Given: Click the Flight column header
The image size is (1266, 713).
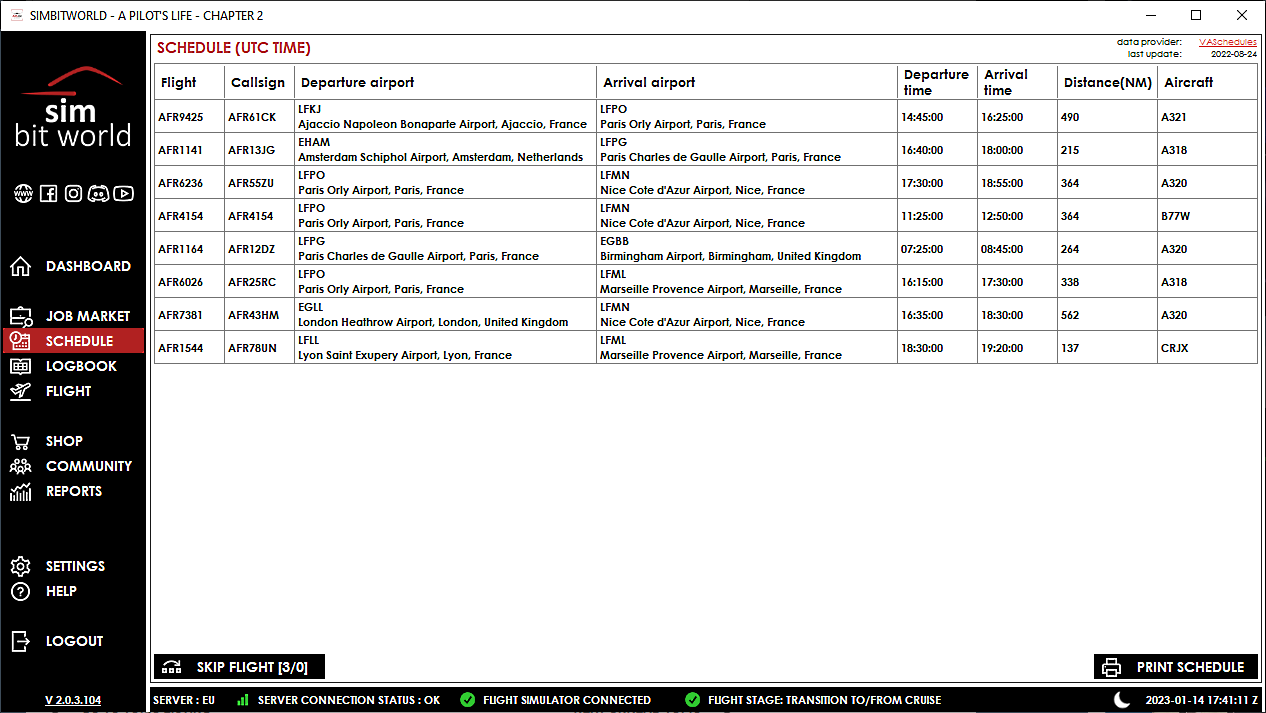Looking at the screenshot, I should pyautogui.click(x=189, y=82).
